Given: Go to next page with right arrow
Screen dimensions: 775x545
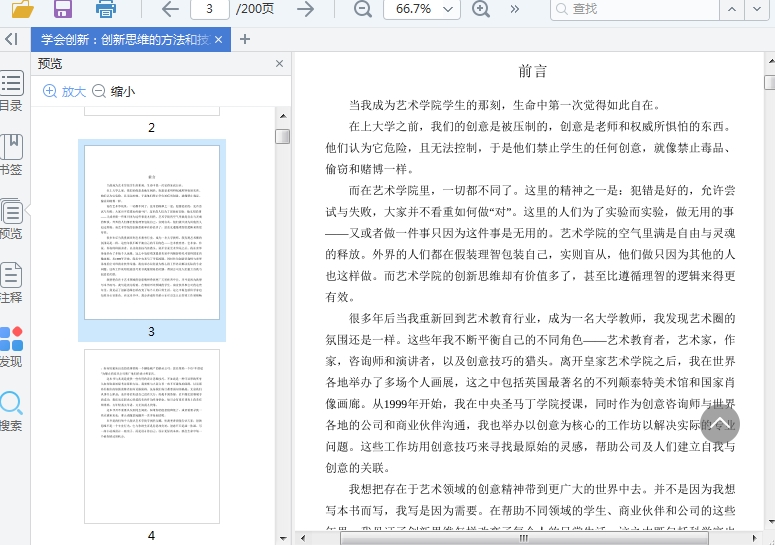Looking at the screenshot, I should (305, 9).
